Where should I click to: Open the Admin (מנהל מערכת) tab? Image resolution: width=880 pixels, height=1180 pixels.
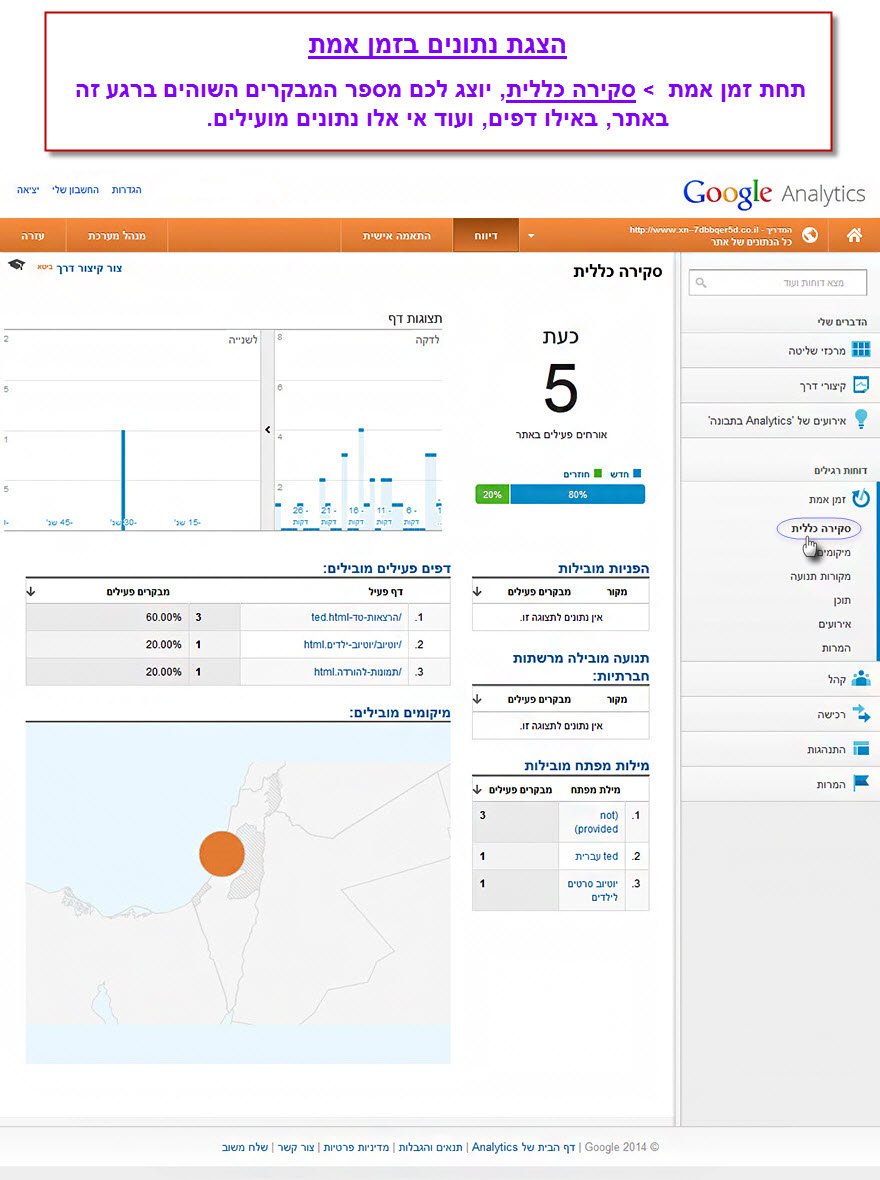pos(117,236)
